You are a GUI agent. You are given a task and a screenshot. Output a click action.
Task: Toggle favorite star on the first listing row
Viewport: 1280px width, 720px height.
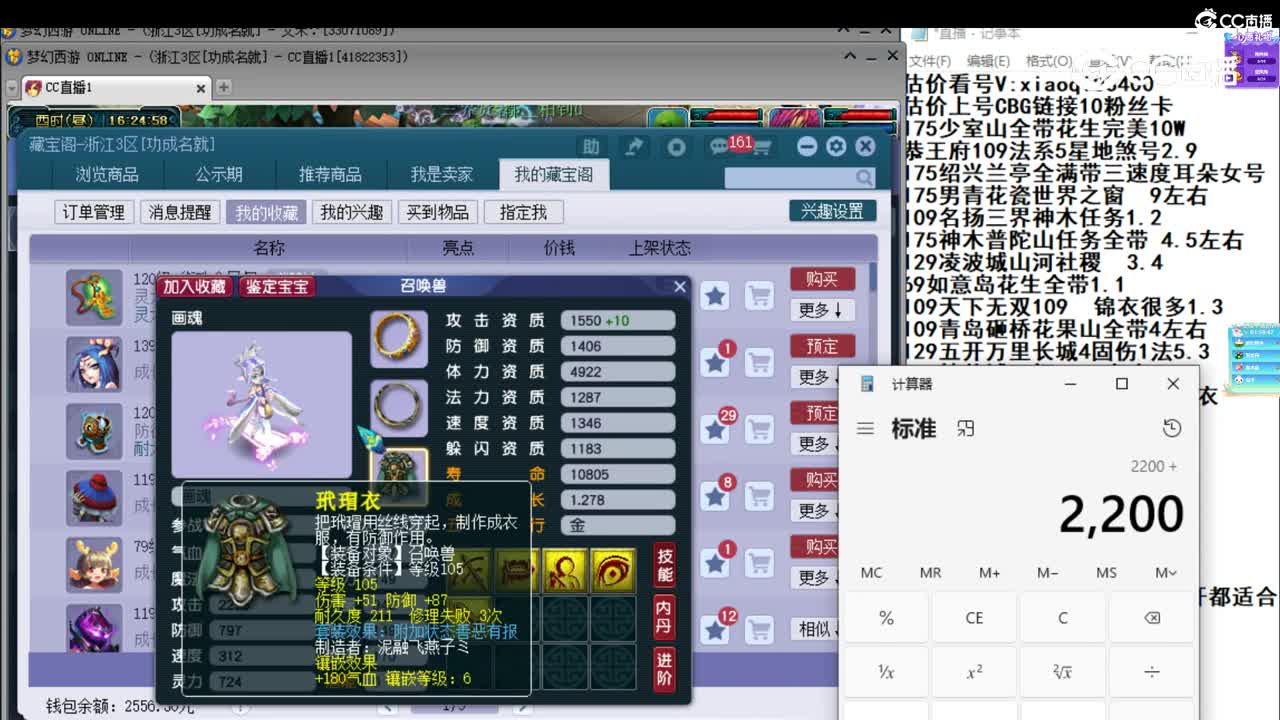[x=715, y=296]
